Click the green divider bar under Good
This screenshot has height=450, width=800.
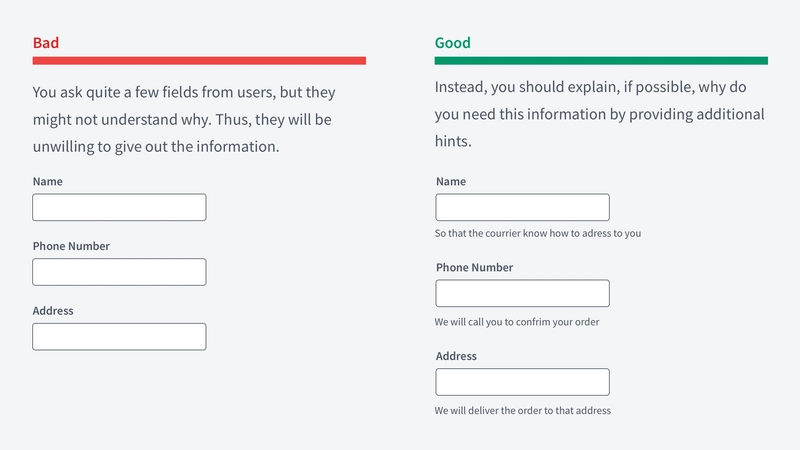601,61
